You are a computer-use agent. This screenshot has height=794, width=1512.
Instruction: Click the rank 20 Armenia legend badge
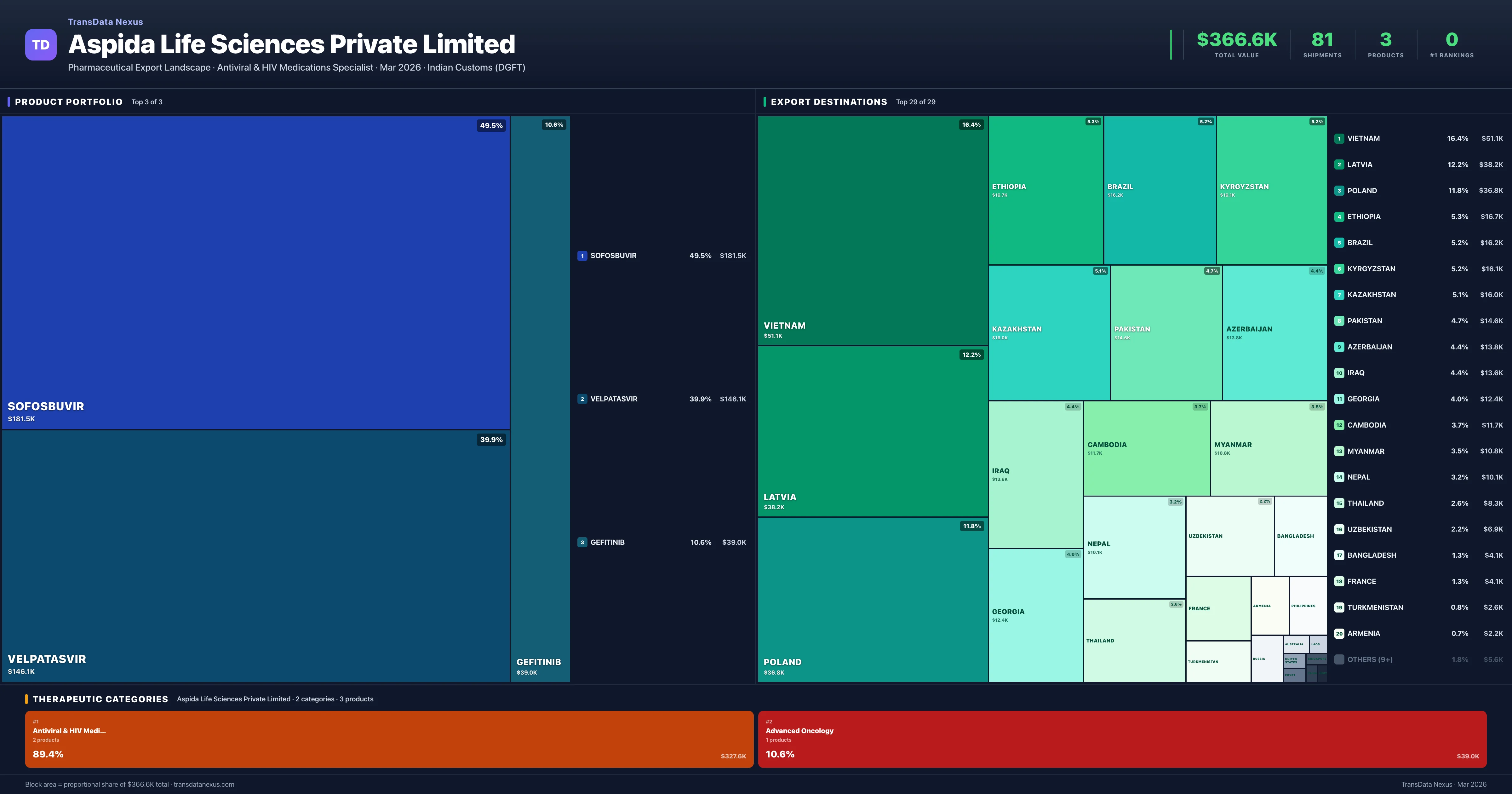[x=1339, y=634]
